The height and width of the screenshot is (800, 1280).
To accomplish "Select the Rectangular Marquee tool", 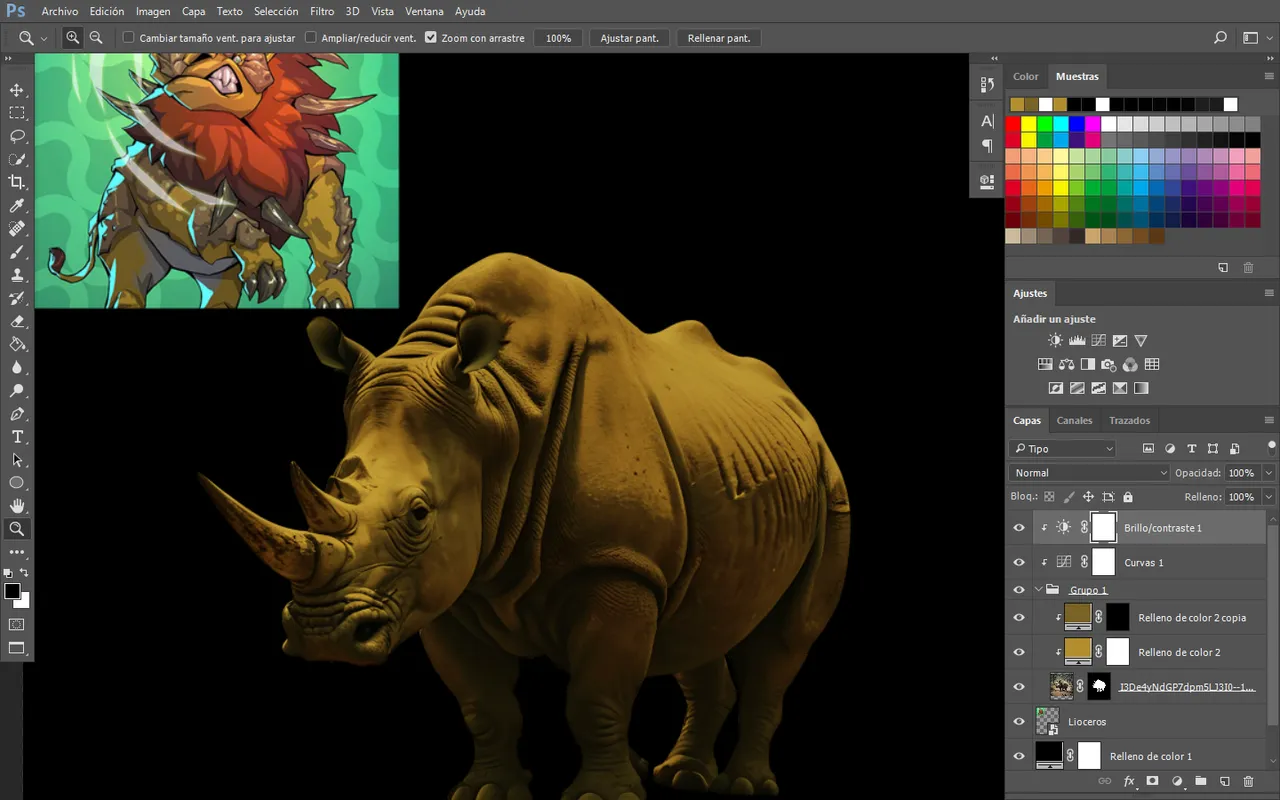I will (17, 113).
